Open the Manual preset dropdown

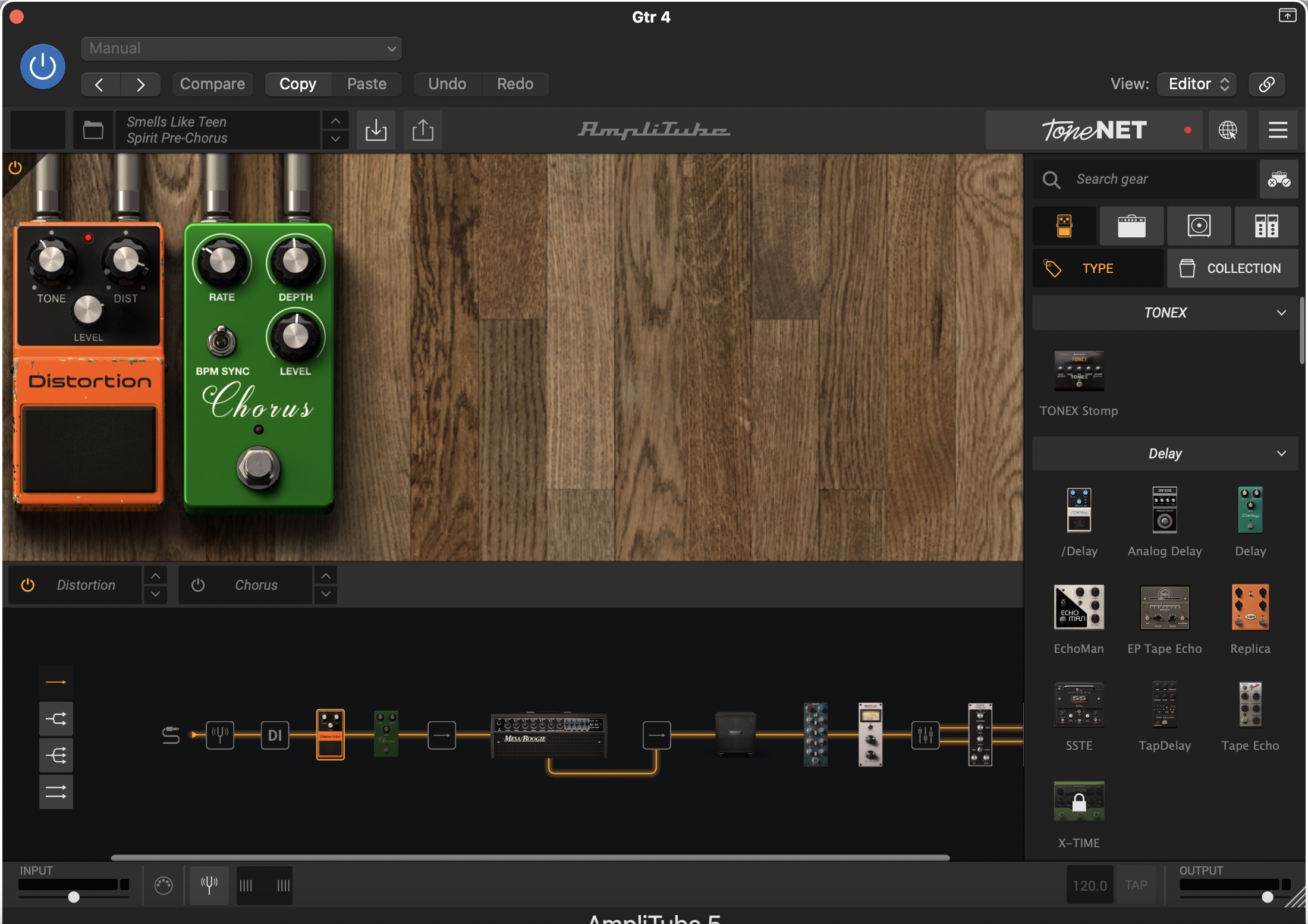(241, 48)
